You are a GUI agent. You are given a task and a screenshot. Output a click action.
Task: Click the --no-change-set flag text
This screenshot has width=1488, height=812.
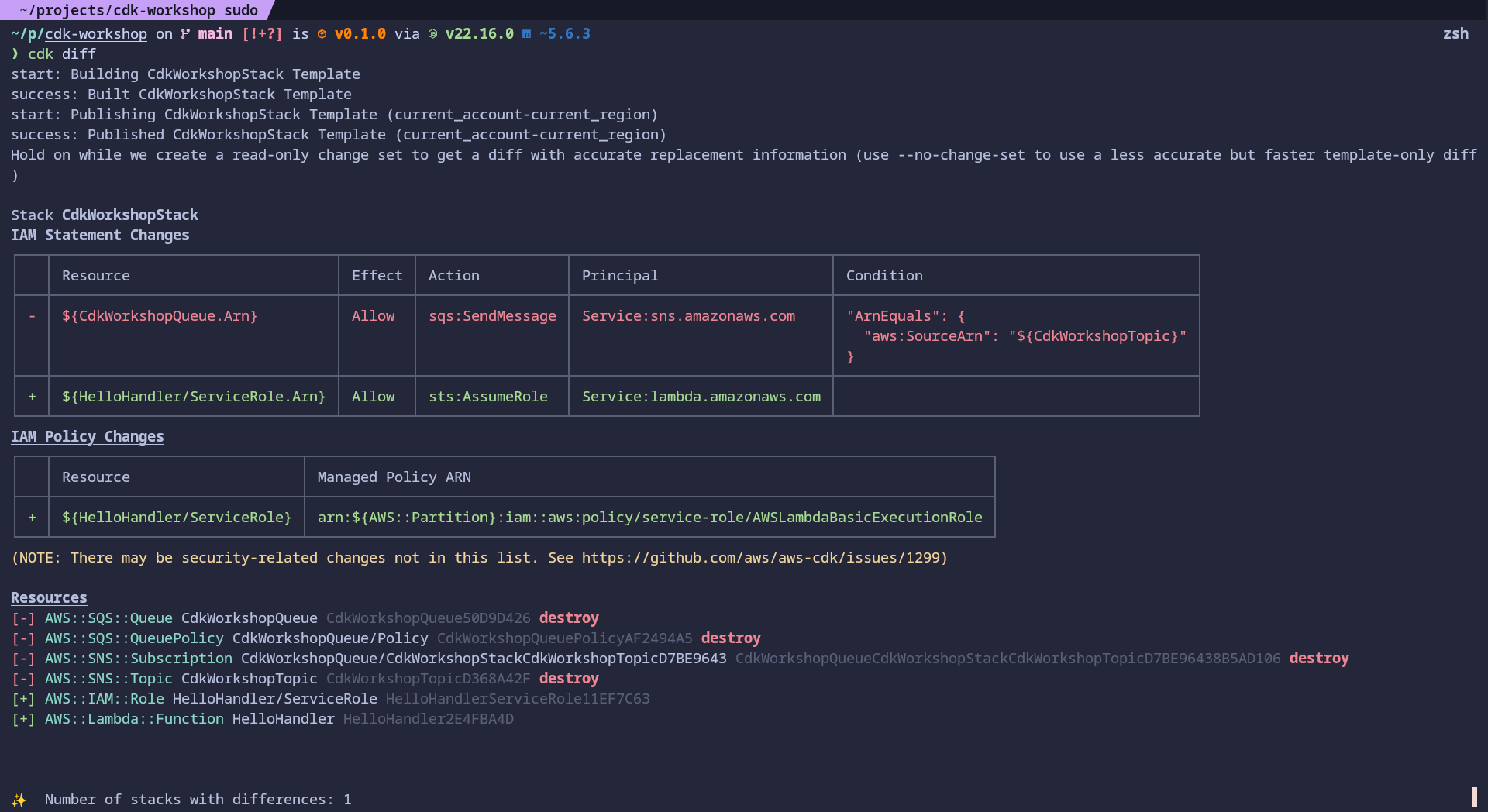coord(961,155)
